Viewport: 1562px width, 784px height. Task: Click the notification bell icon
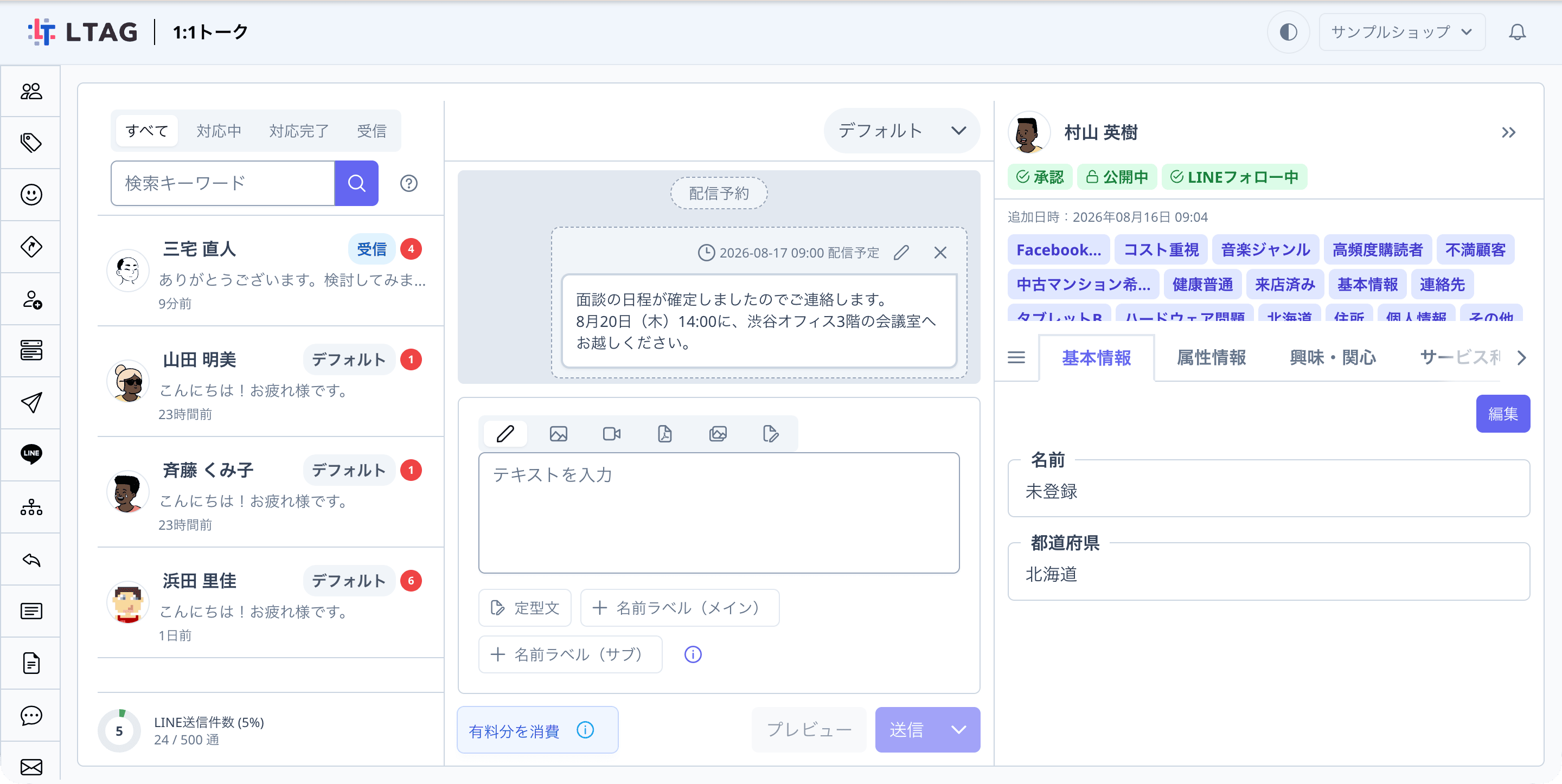click(1516, 31)
